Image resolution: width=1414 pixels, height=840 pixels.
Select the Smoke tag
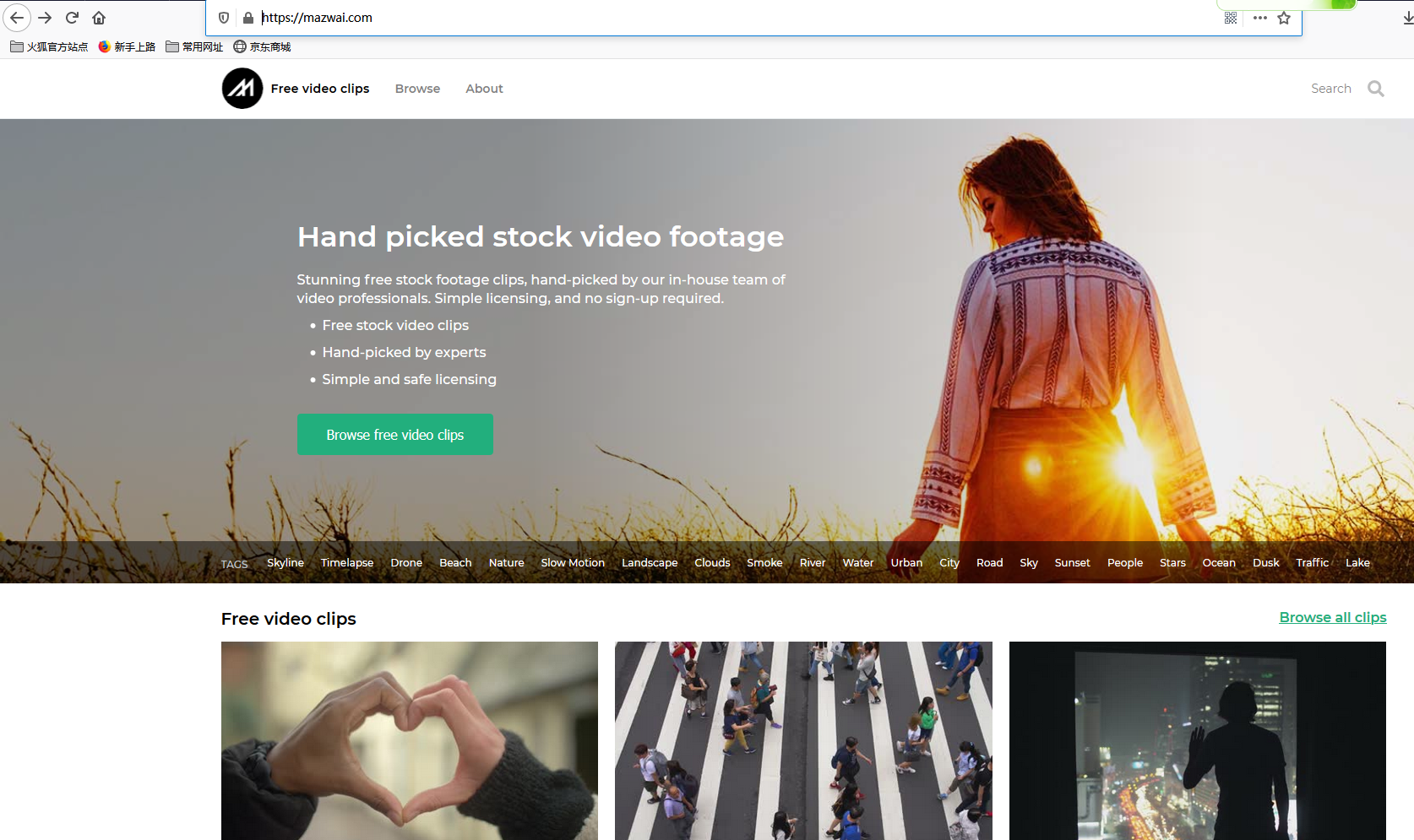764,563
